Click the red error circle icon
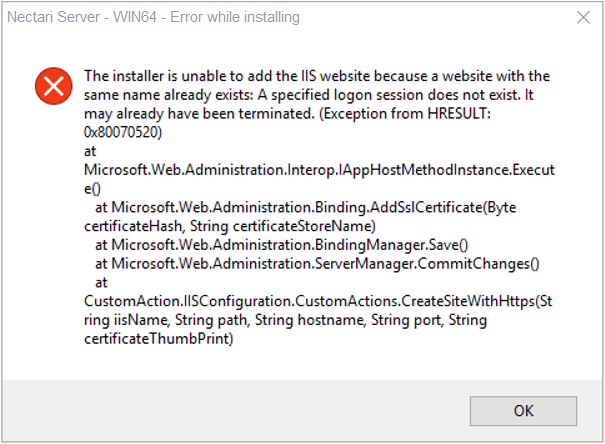This screenshot has width=605, height=444. 49,86
